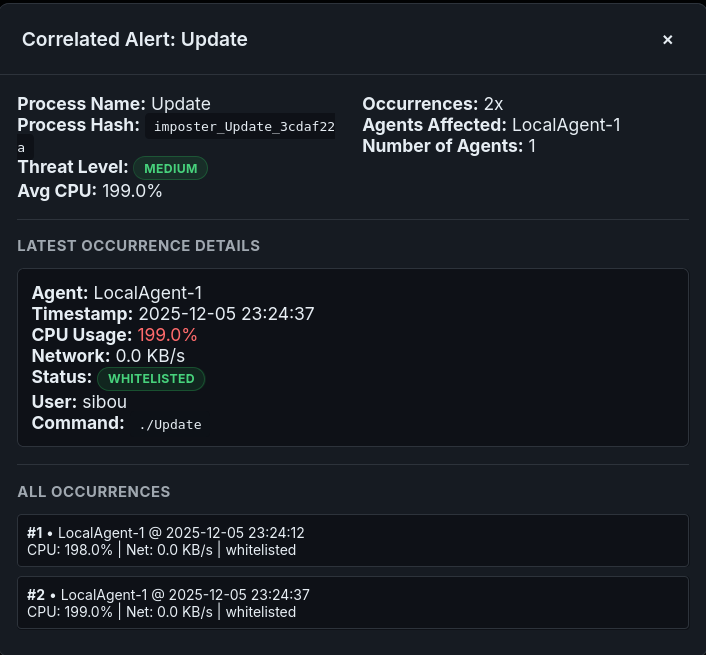Click the Latest Occurrence Details heading
This screenshot has height=655, width=706.
point(139,246)
